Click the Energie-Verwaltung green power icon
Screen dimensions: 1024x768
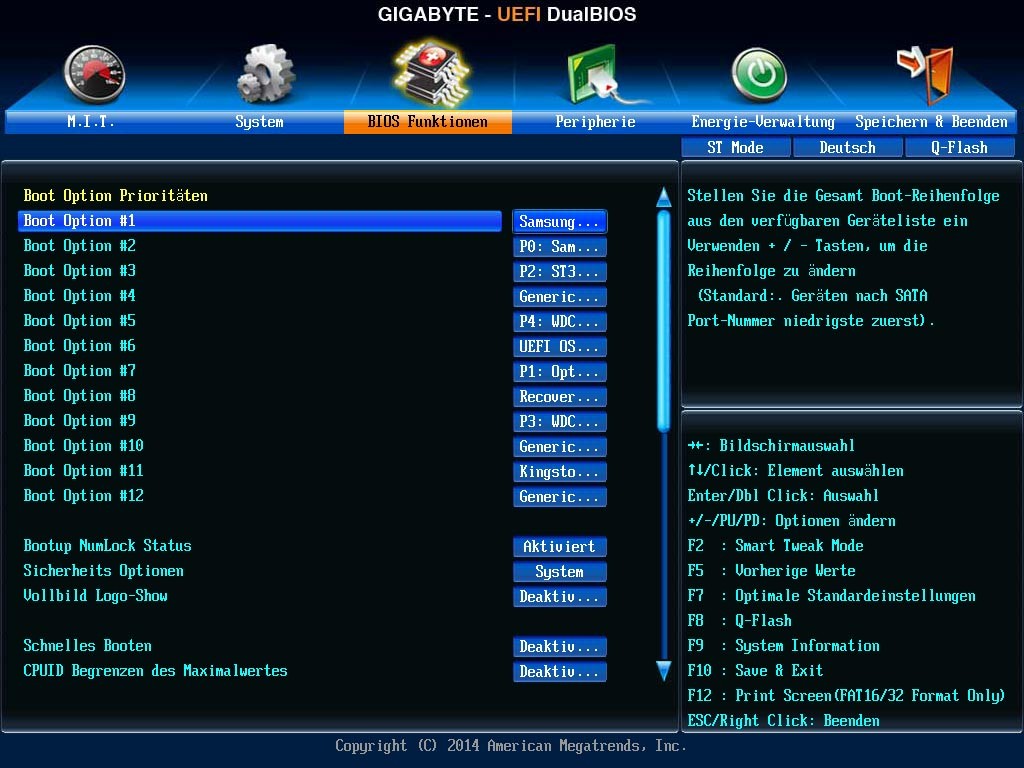coord(759,74)
